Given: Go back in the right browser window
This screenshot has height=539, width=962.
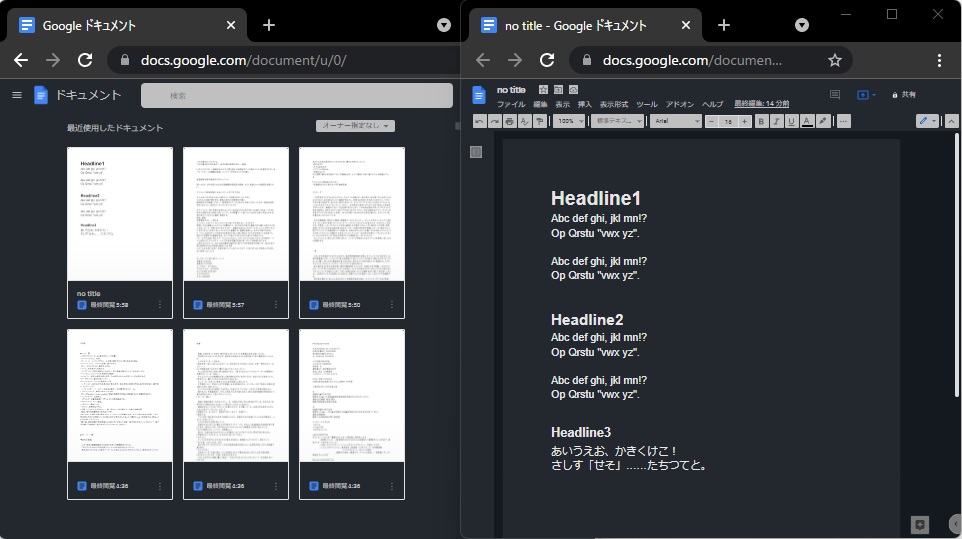Looking at the screenshot, I should pyautogui.click(x=483, y=60).
